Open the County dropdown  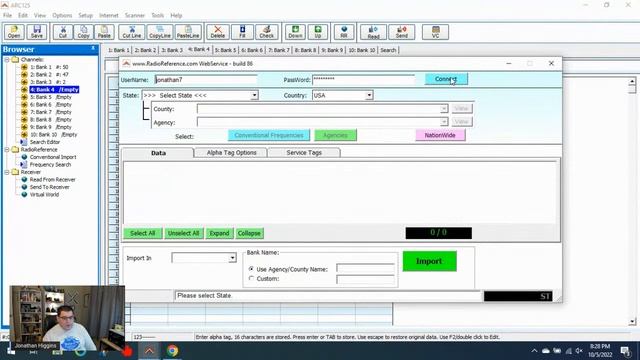pos(444,109)
